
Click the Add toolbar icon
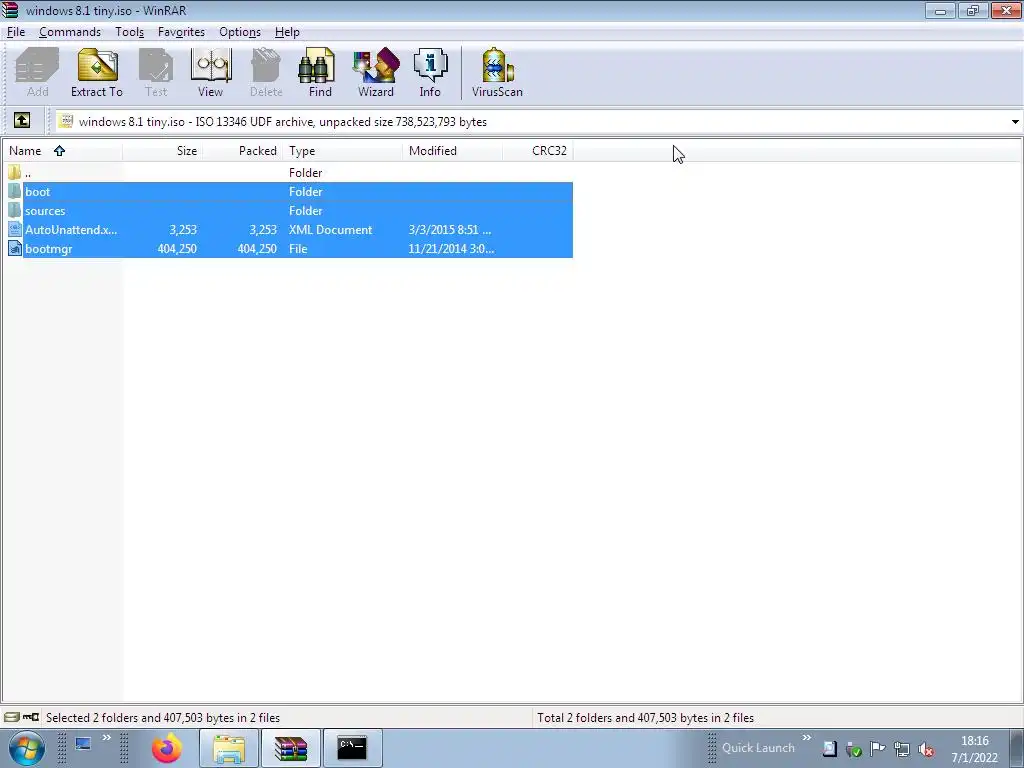tap(37, 72)
